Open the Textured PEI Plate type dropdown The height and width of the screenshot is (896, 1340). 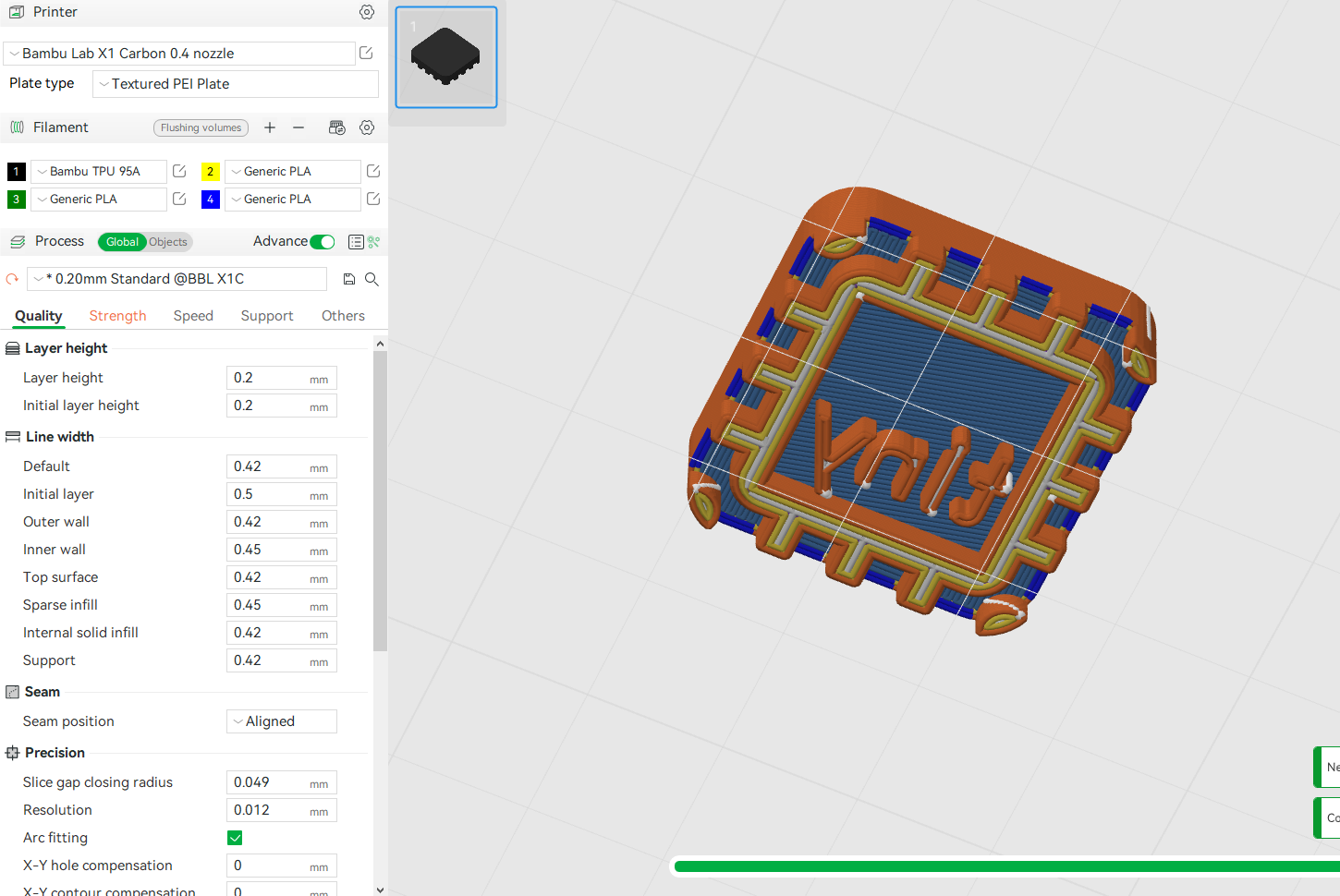click(x=236, y=84)
